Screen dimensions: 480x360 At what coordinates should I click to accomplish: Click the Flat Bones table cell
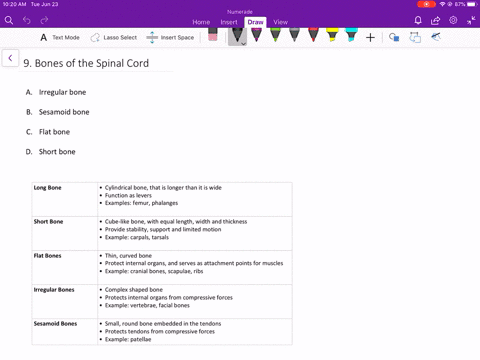65,267
